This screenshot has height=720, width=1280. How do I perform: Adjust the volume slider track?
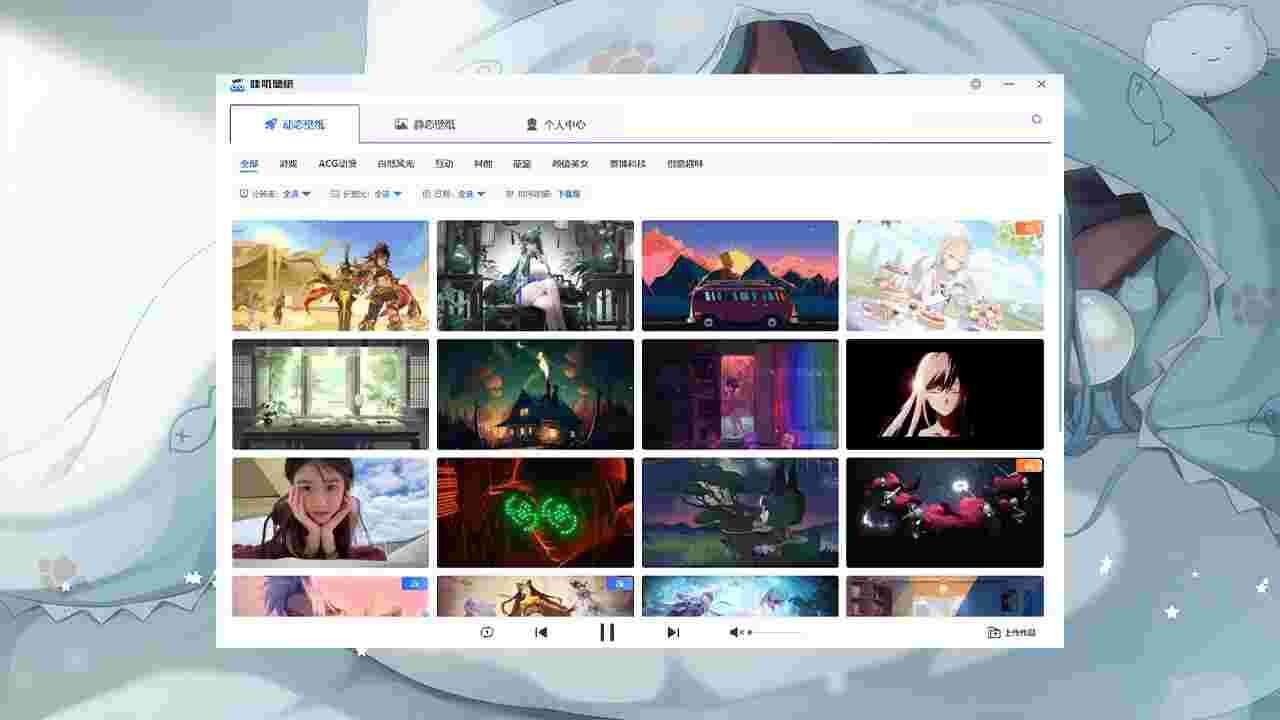point(775,632)
